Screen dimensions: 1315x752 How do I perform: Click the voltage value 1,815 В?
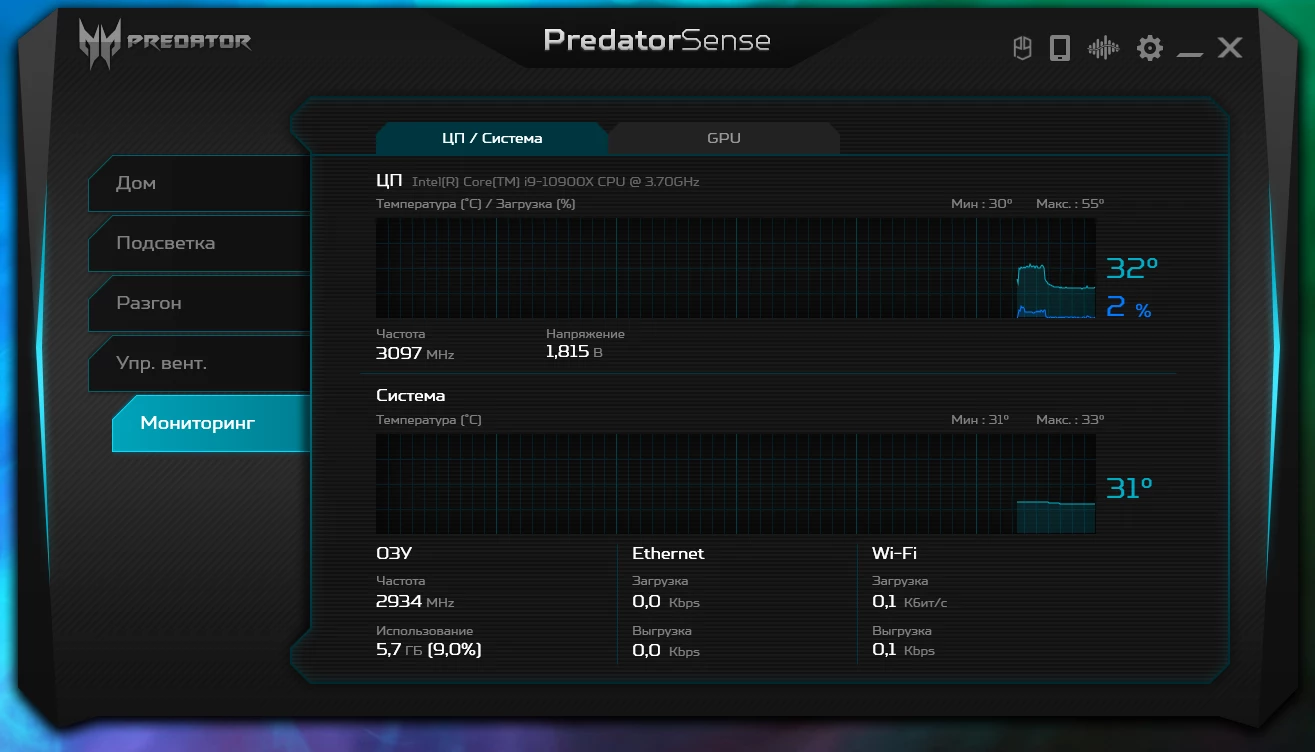tap(574, 352)
